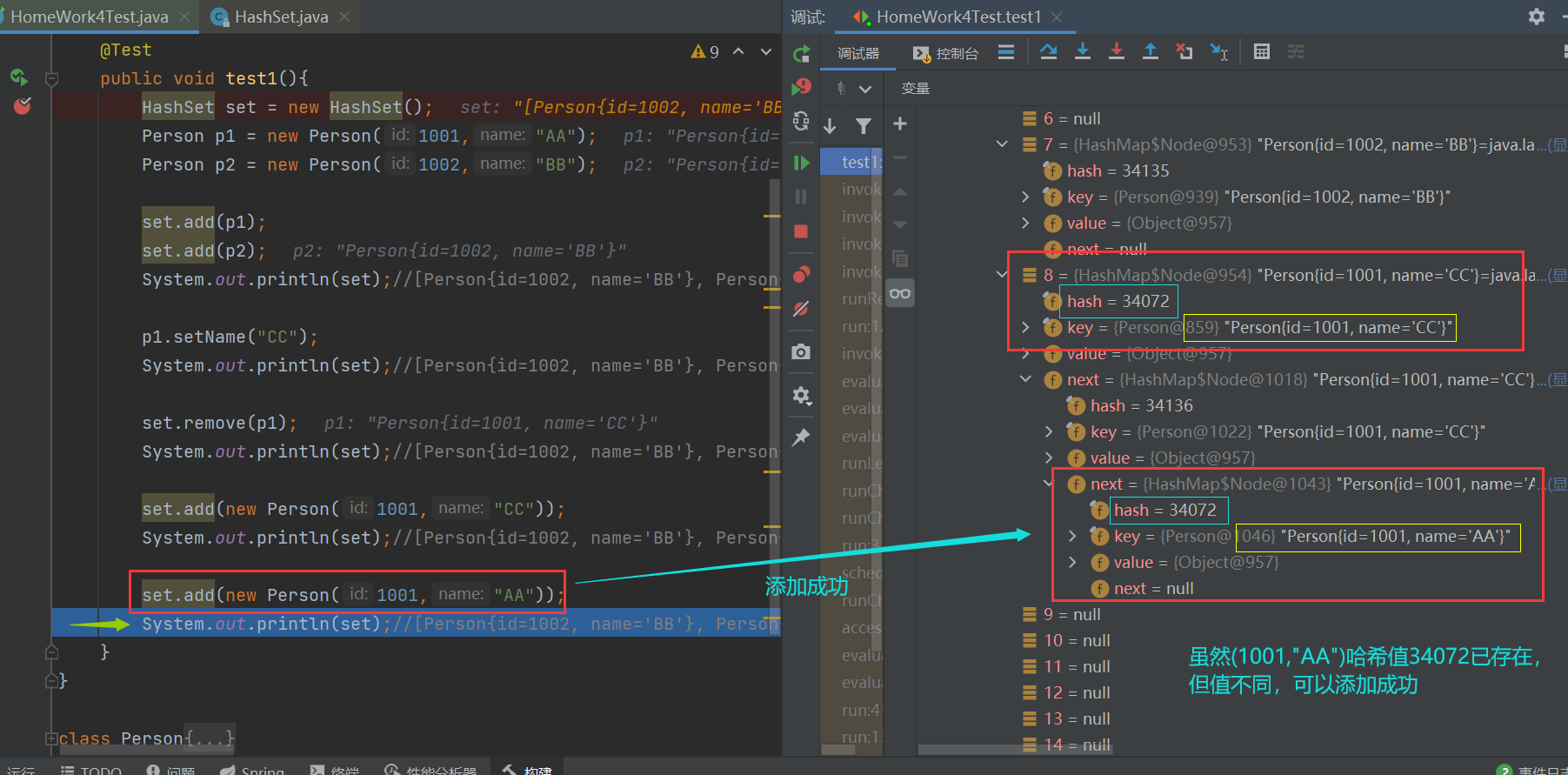The height and width of the screenshot is (775, 1568).
Task: Rerun the debug session with the green rerun icon
Action: pyautogui.click(x=801, y=55)
